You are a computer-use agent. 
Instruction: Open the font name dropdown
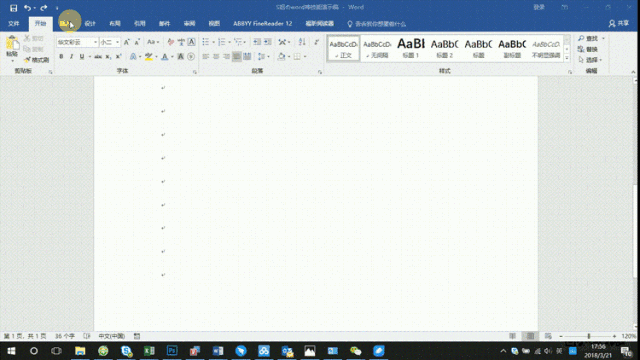tap(95, 42)
